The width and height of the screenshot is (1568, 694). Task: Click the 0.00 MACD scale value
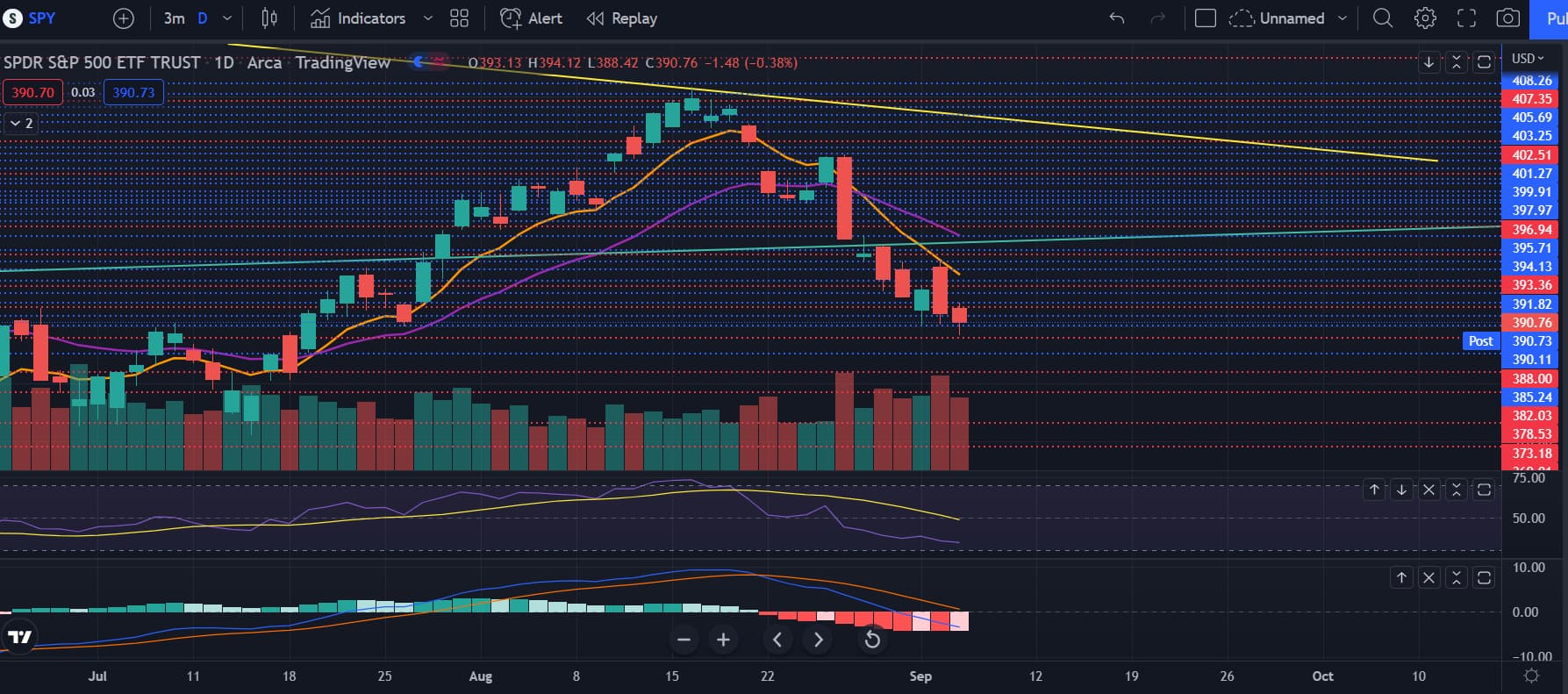(1526, 612)
